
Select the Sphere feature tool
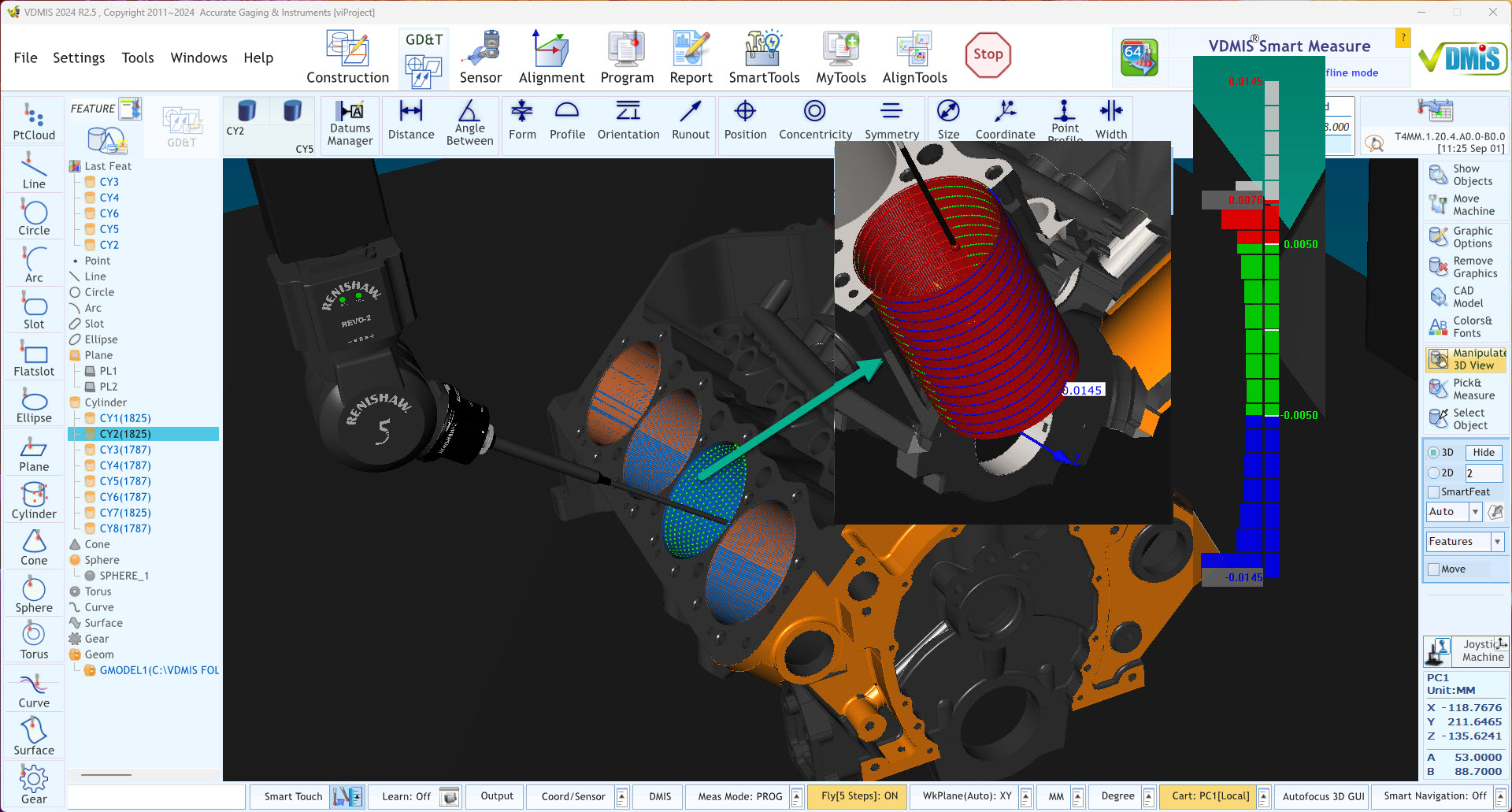pos(32,593)
